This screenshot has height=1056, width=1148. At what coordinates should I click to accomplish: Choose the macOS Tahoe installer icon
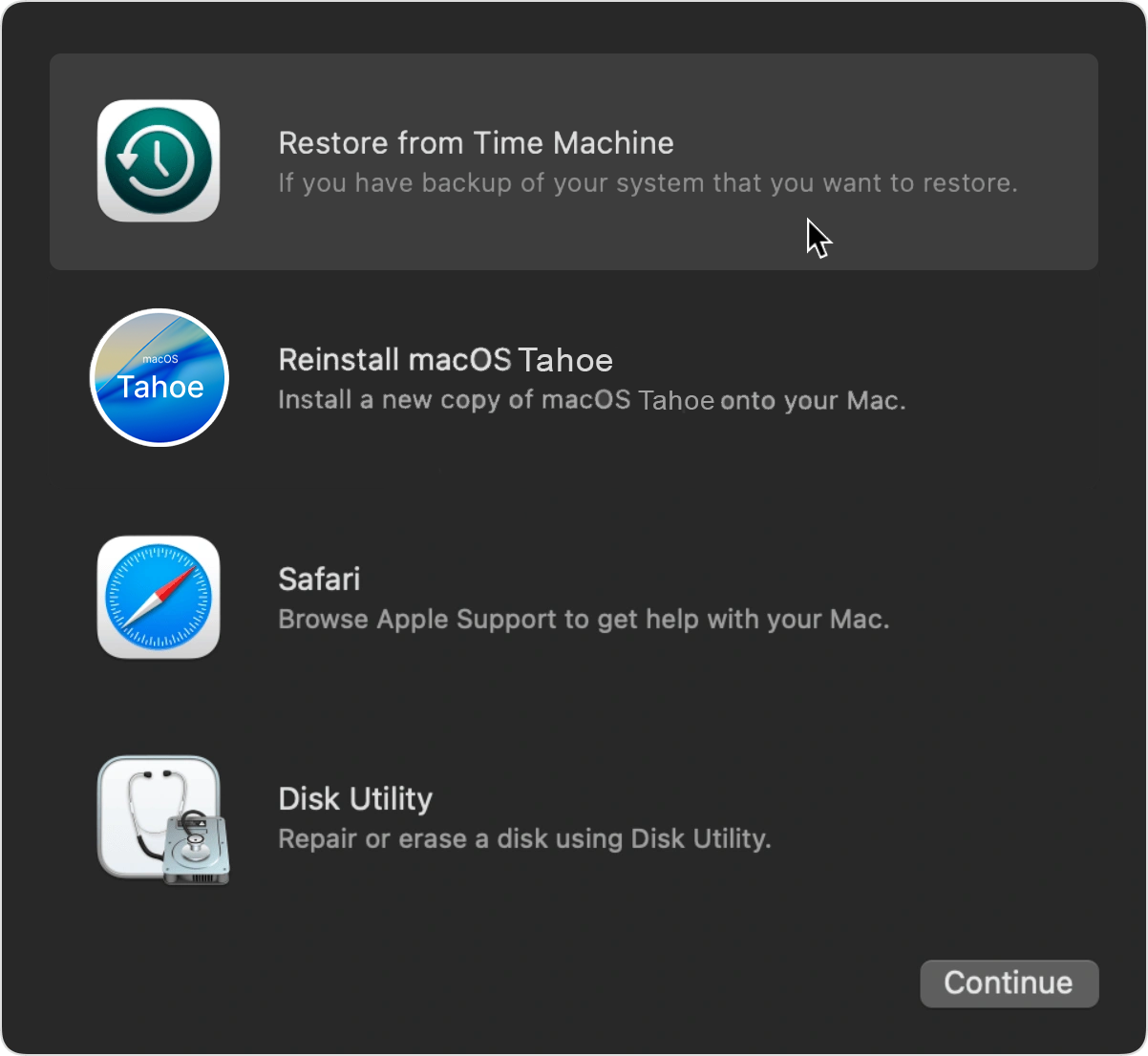pyautogui.click(x=159, y=377)
